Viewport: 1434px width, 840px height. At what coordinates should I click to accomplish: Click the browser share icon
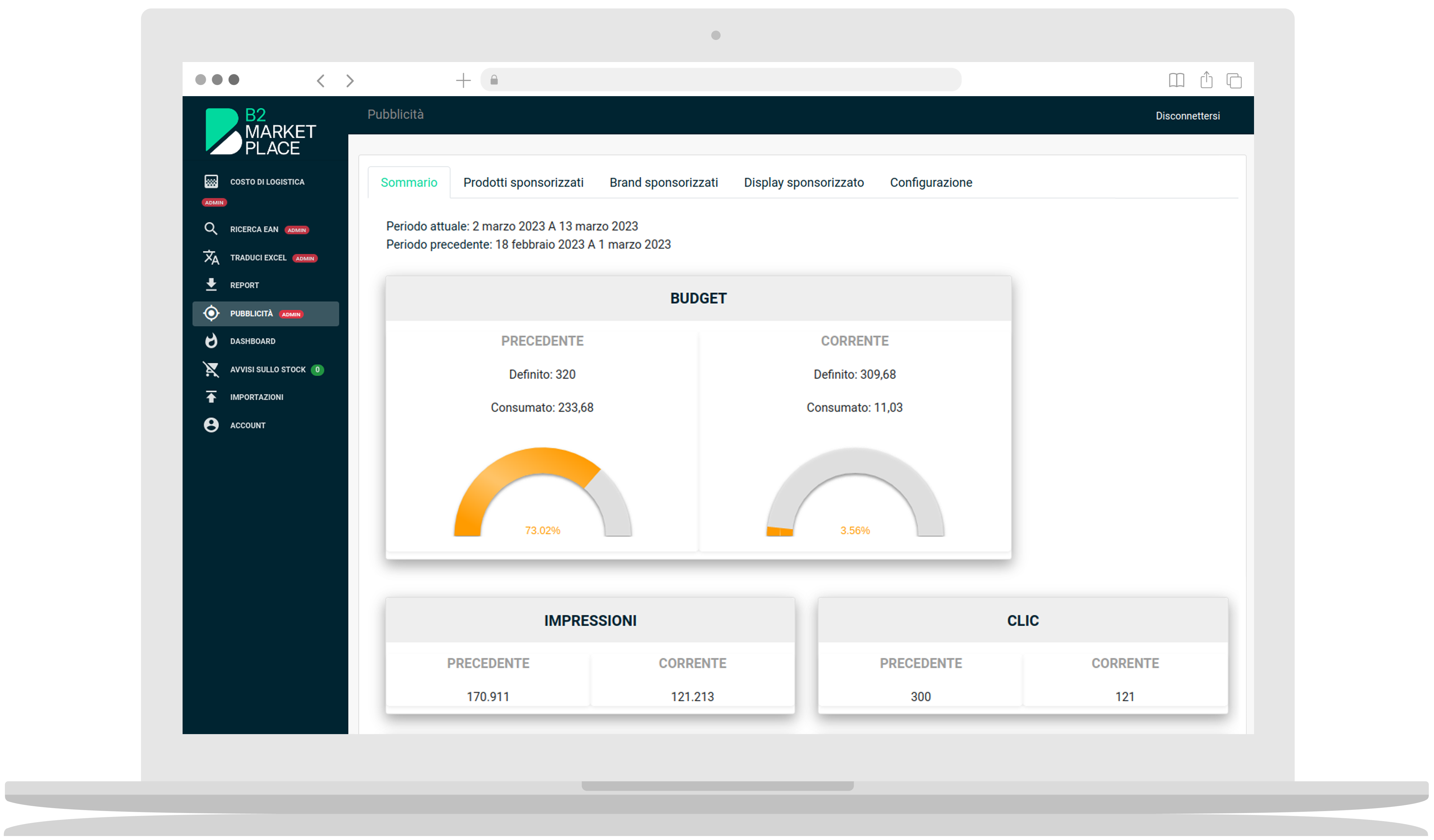click(x=1206, y=80)
